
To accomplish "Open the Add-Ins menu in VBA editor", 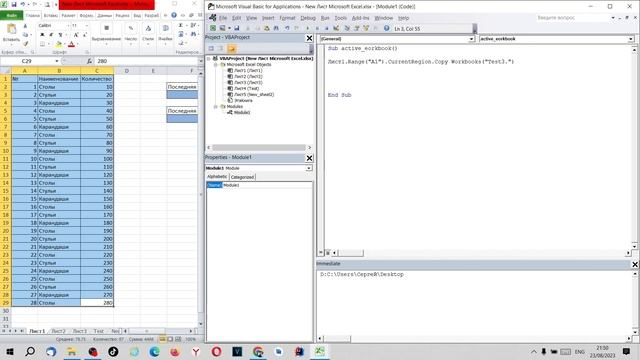I will click(360, 18).
